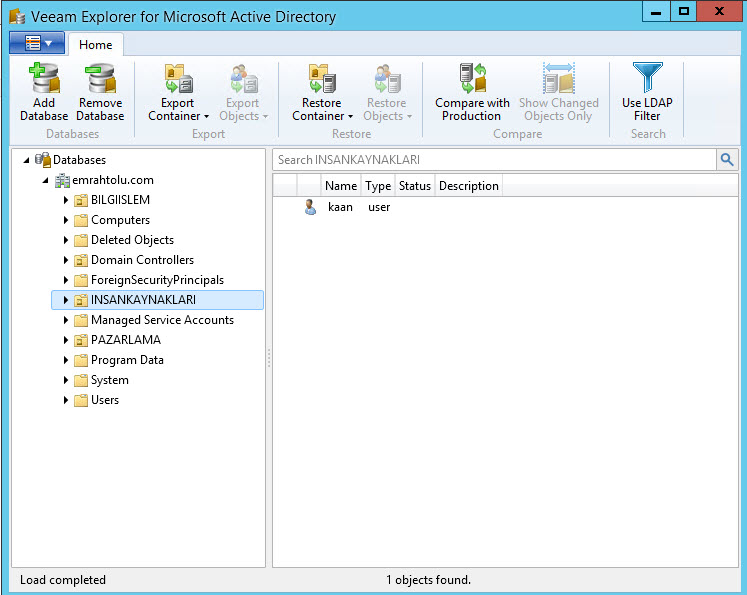Select the Users tree label

(x=105, y=400)
